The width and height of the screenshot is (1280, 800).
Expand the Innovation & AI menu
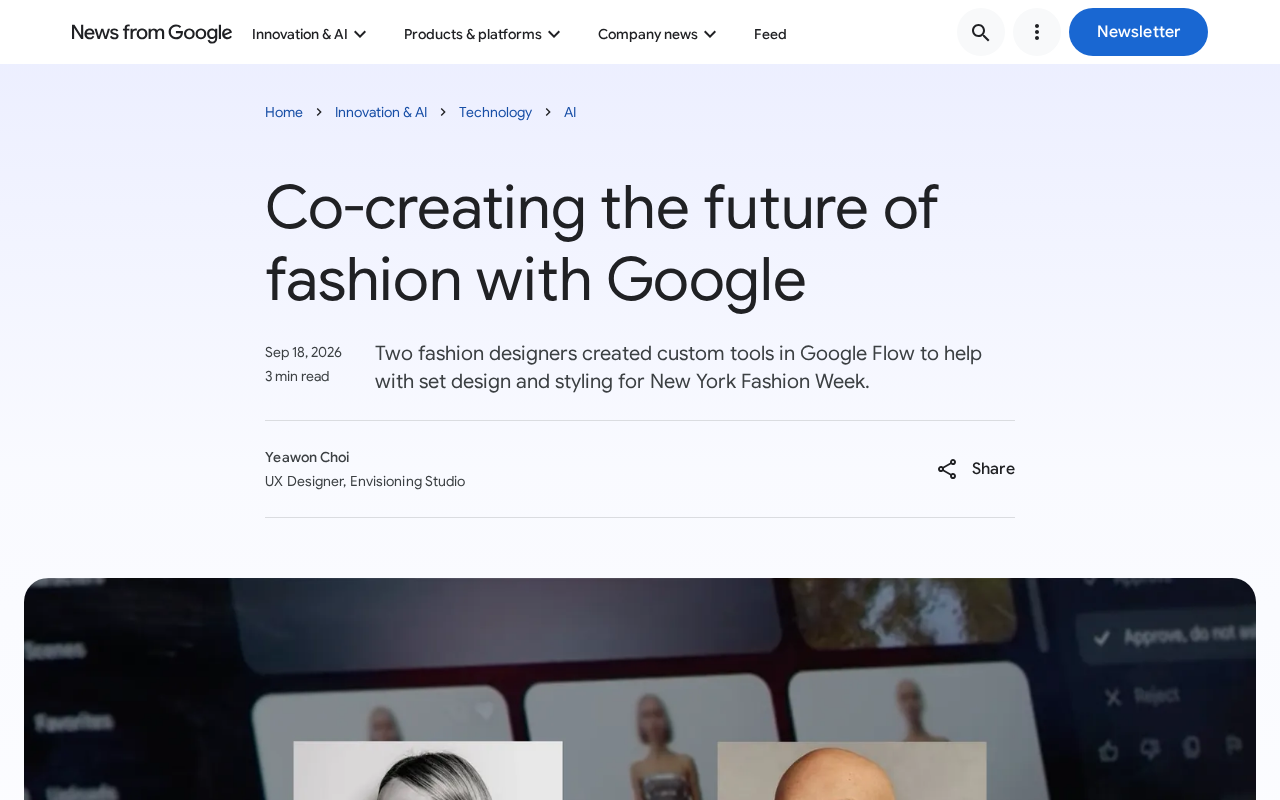(309, 34)
